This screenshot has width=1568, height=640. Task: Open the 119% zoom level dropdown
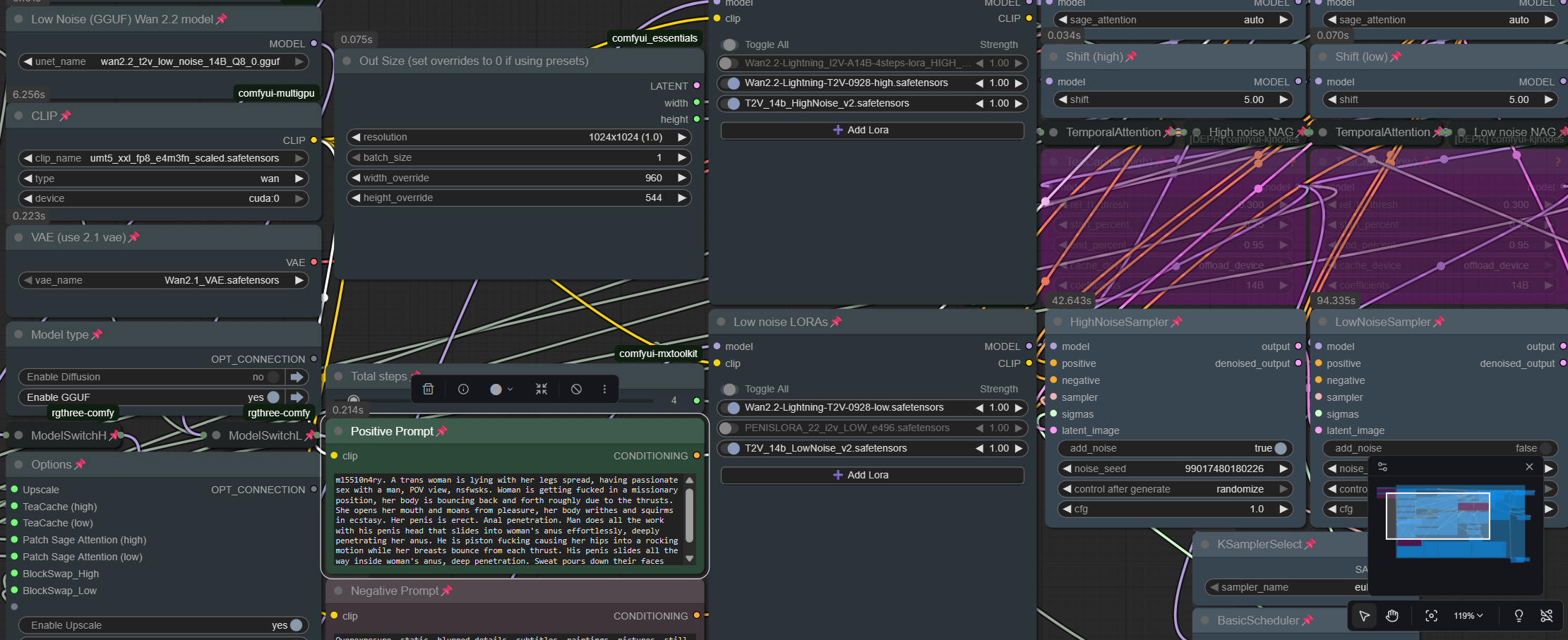pyautogui.click(x=1468, y=616)
